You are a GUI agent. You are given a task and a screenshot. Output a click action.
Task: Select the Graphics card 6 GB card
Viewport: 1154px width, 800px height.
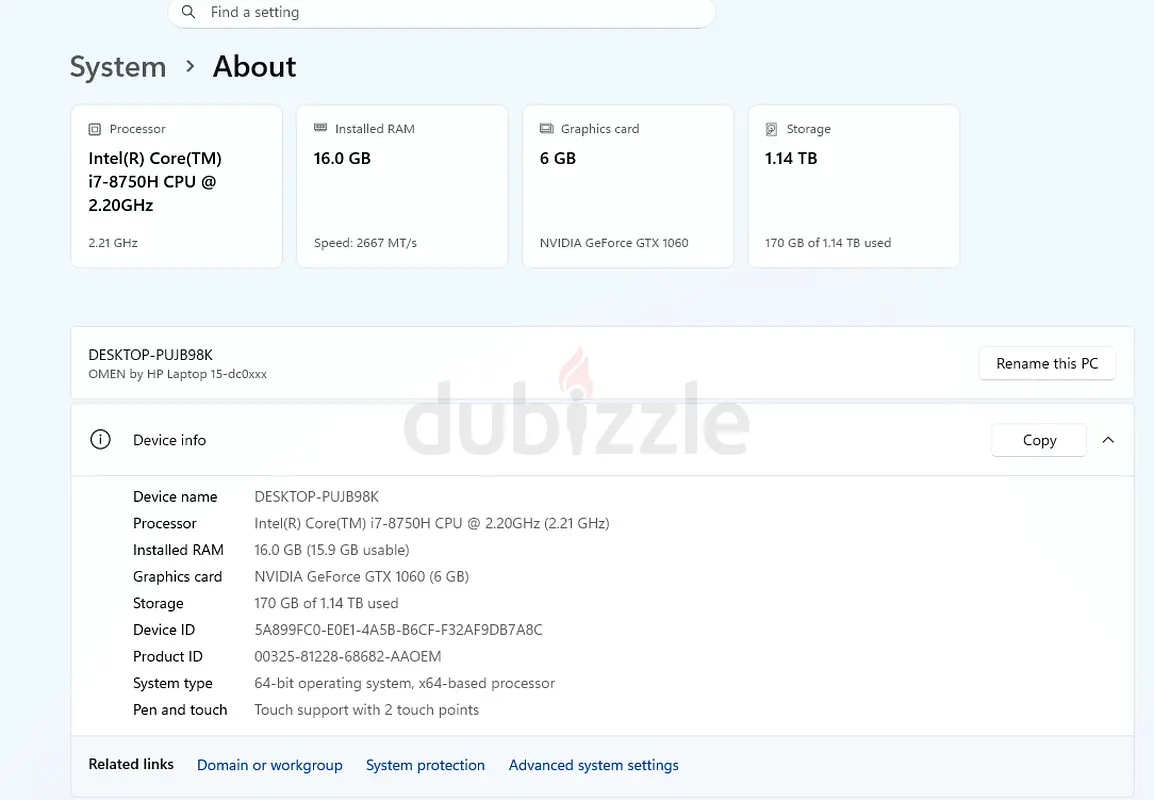click(628, 186)
